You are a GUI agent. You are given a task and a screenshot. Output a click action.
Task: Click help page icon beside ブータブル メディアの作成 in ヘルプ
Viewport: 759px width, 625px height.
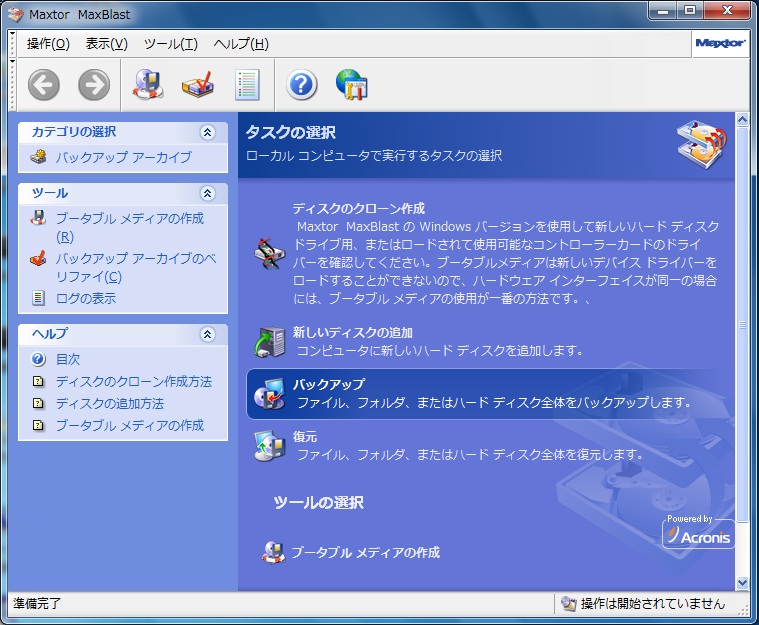click(x=38, y=425)
